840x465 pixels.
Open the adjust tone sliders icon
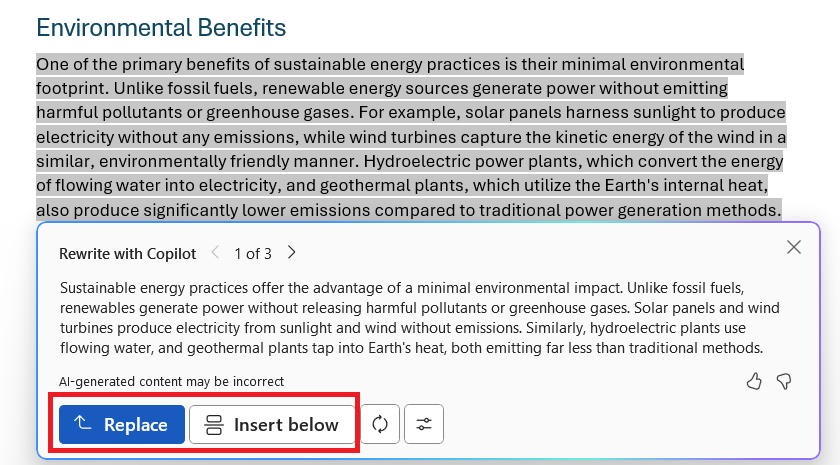pos(424,424)
